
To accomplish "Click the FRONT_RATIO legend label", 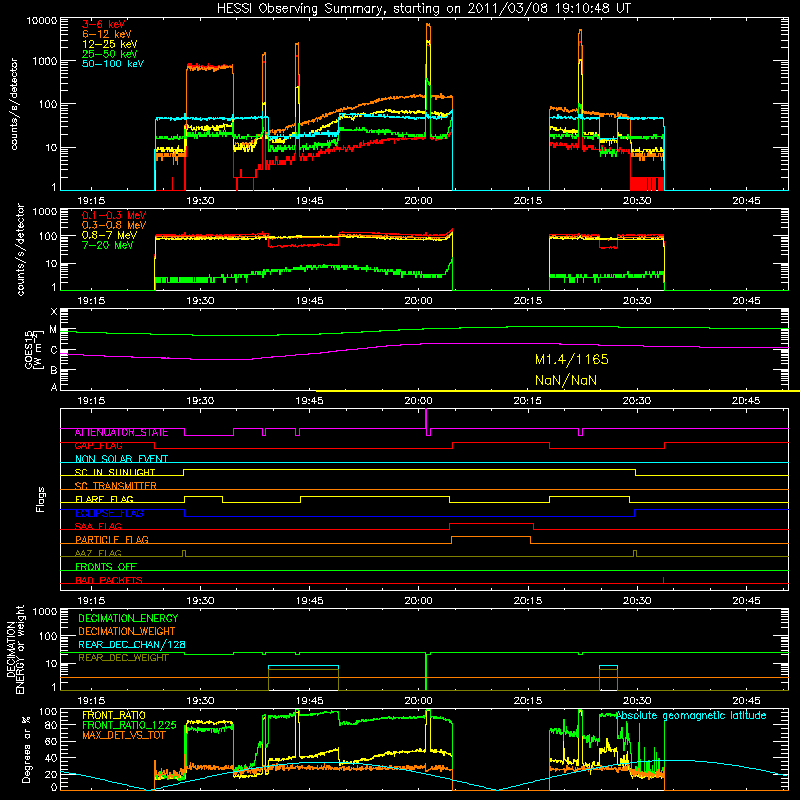I will pos(114,715).
